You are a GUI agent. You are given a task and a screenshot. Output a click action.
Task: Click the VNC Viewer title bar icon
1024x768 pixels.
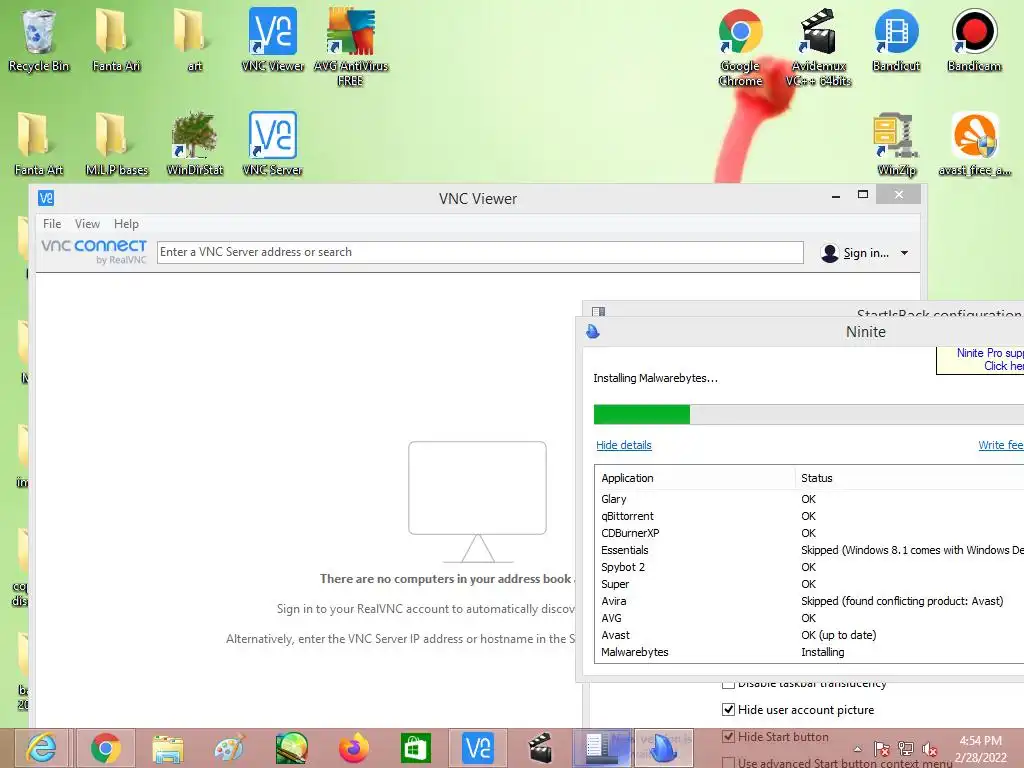(46, 198)
